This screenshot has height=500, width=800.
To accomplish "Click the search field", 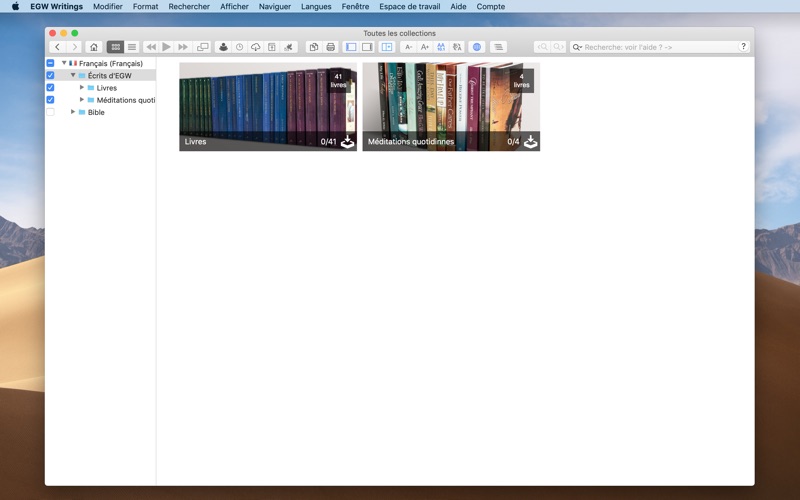I will point(660,47).
